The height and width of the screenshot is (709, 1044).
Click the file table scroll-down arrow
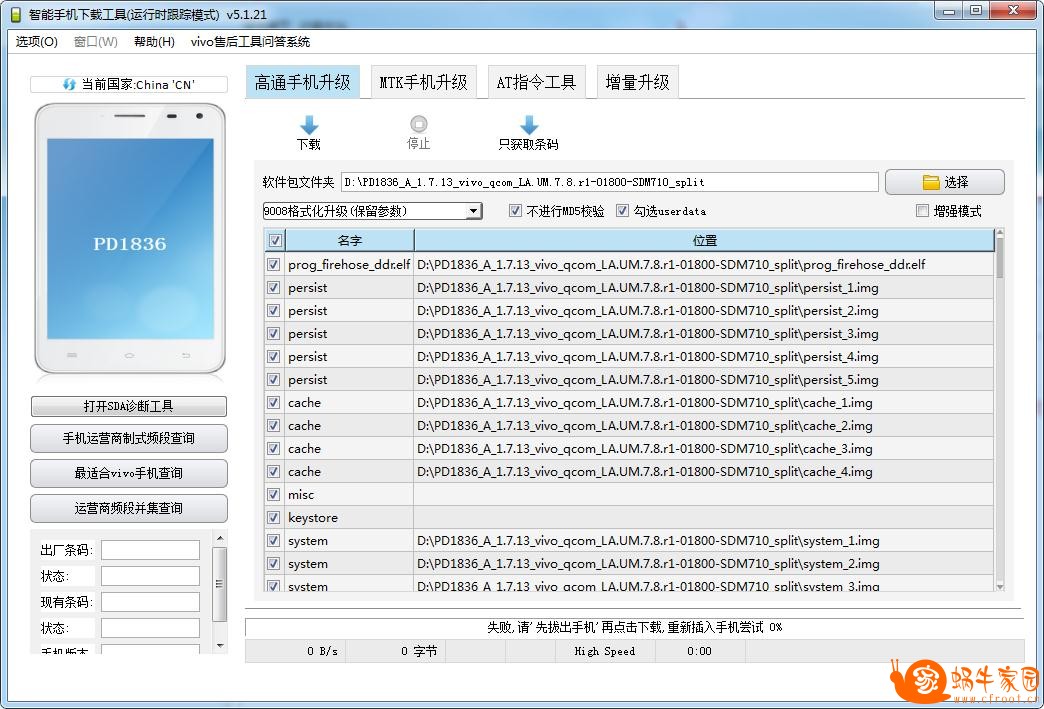pyautogui.click(x=999, y=586)
